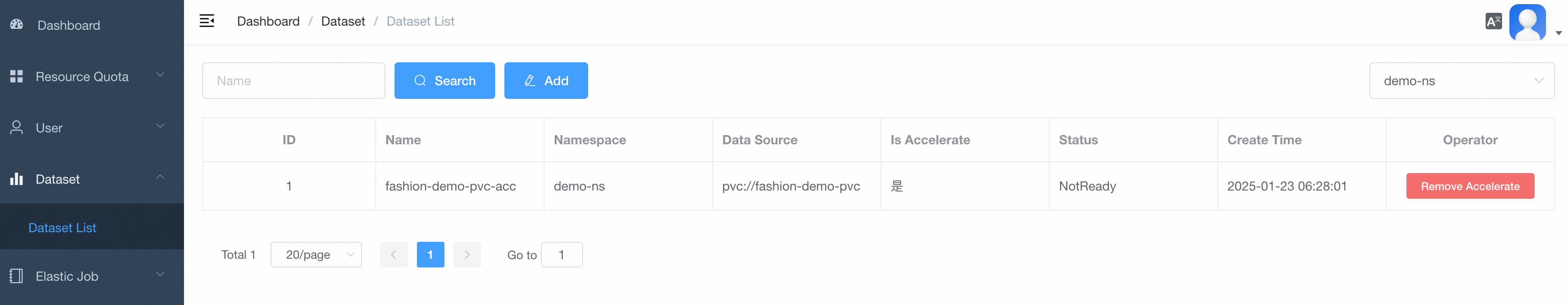Select Dataset List in the sidebar
The height and width of the screenshot is (305, 1568).
(62, 228)
